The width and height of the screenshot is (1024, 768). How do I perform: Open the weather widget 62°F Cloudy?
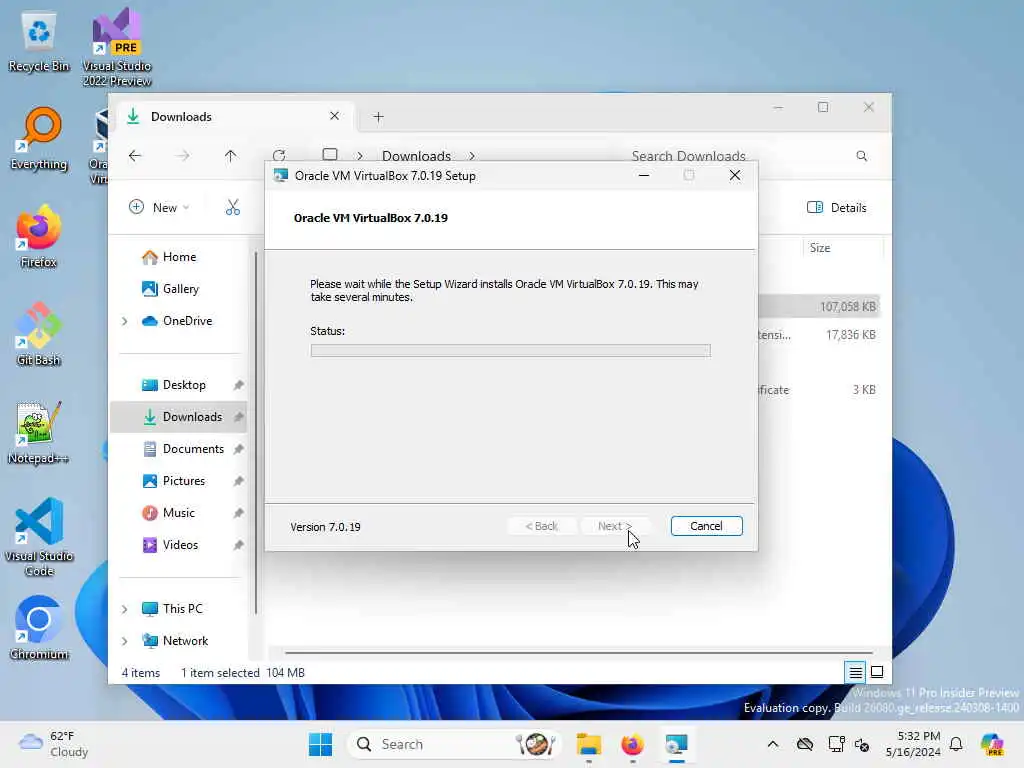pyautogui.click(x=53, y=744)
